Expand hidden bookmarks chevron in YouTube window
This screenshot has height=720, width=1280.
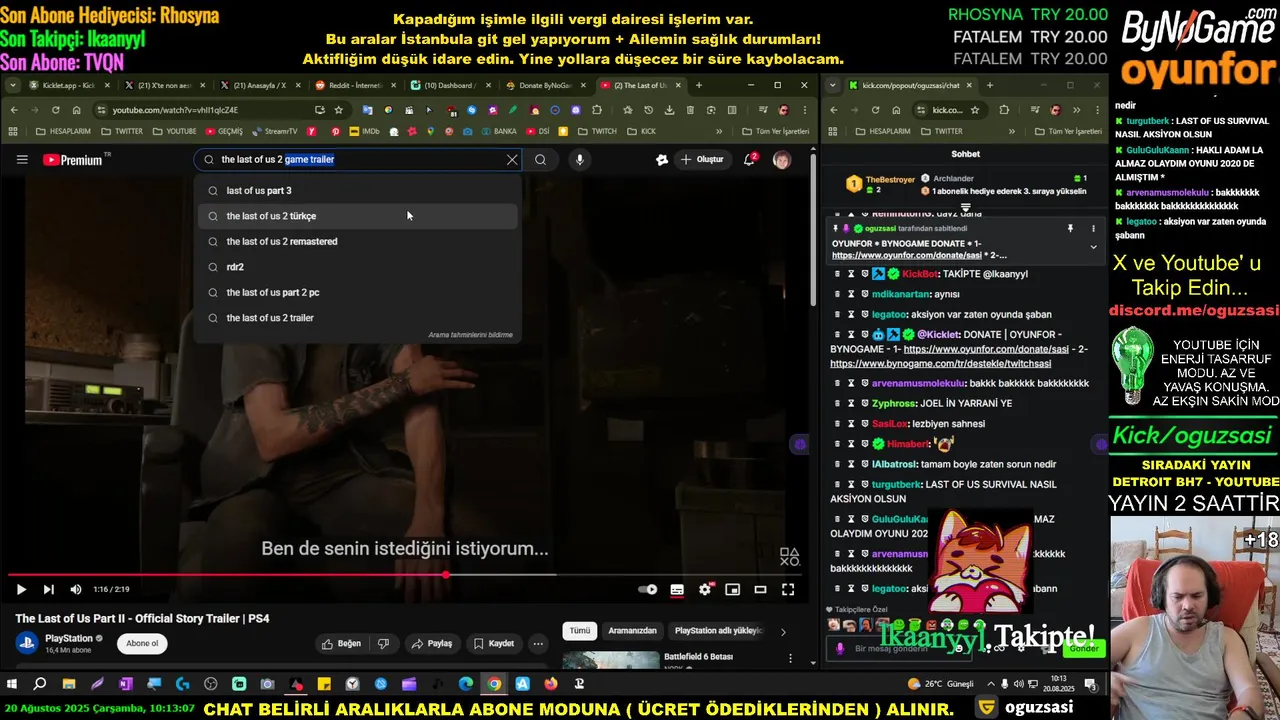pyautogui.click(x=718, y=131)
